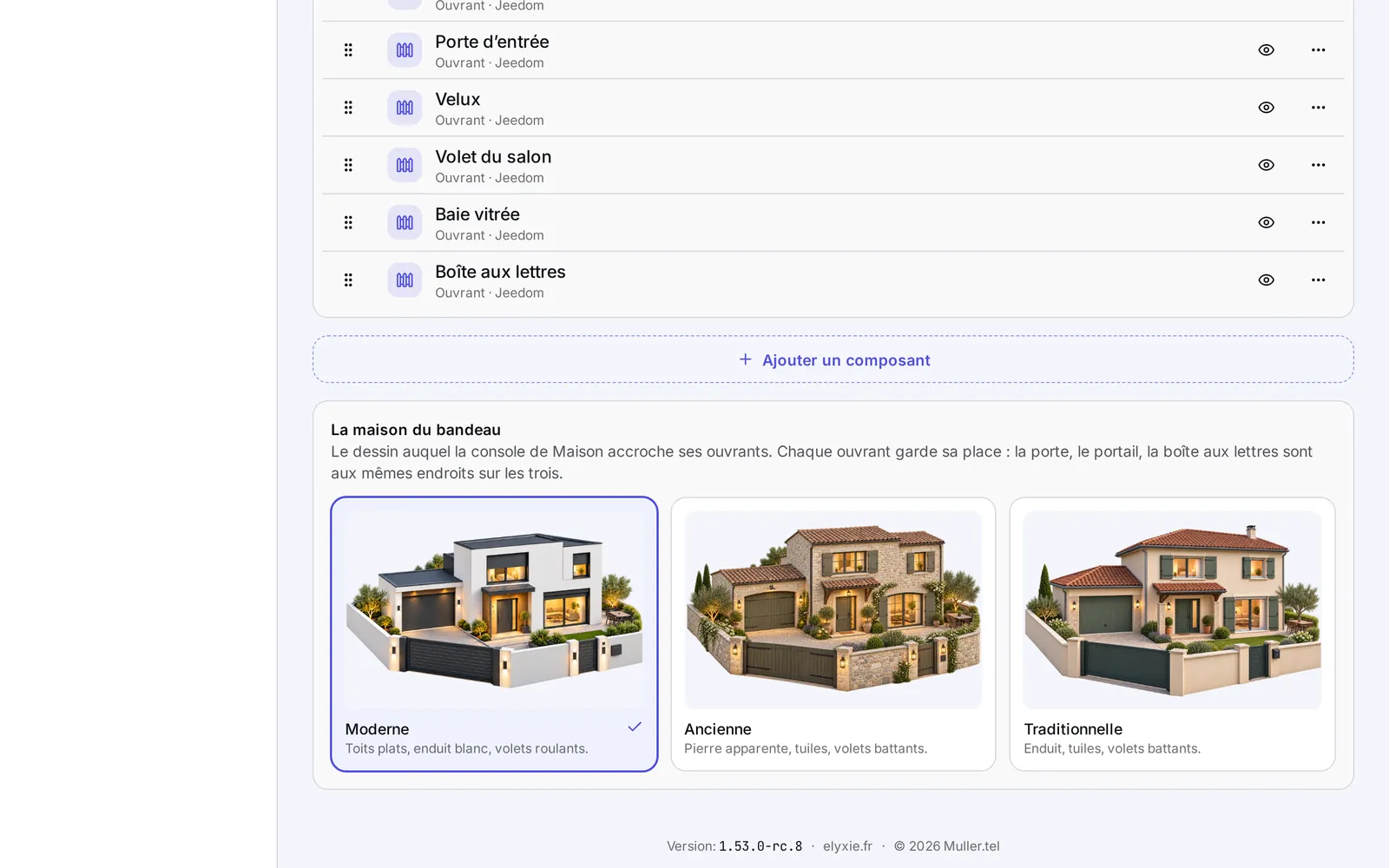Open the more options menu for Porte d'entrée

pyautogui.click(x=1318, y=50)
